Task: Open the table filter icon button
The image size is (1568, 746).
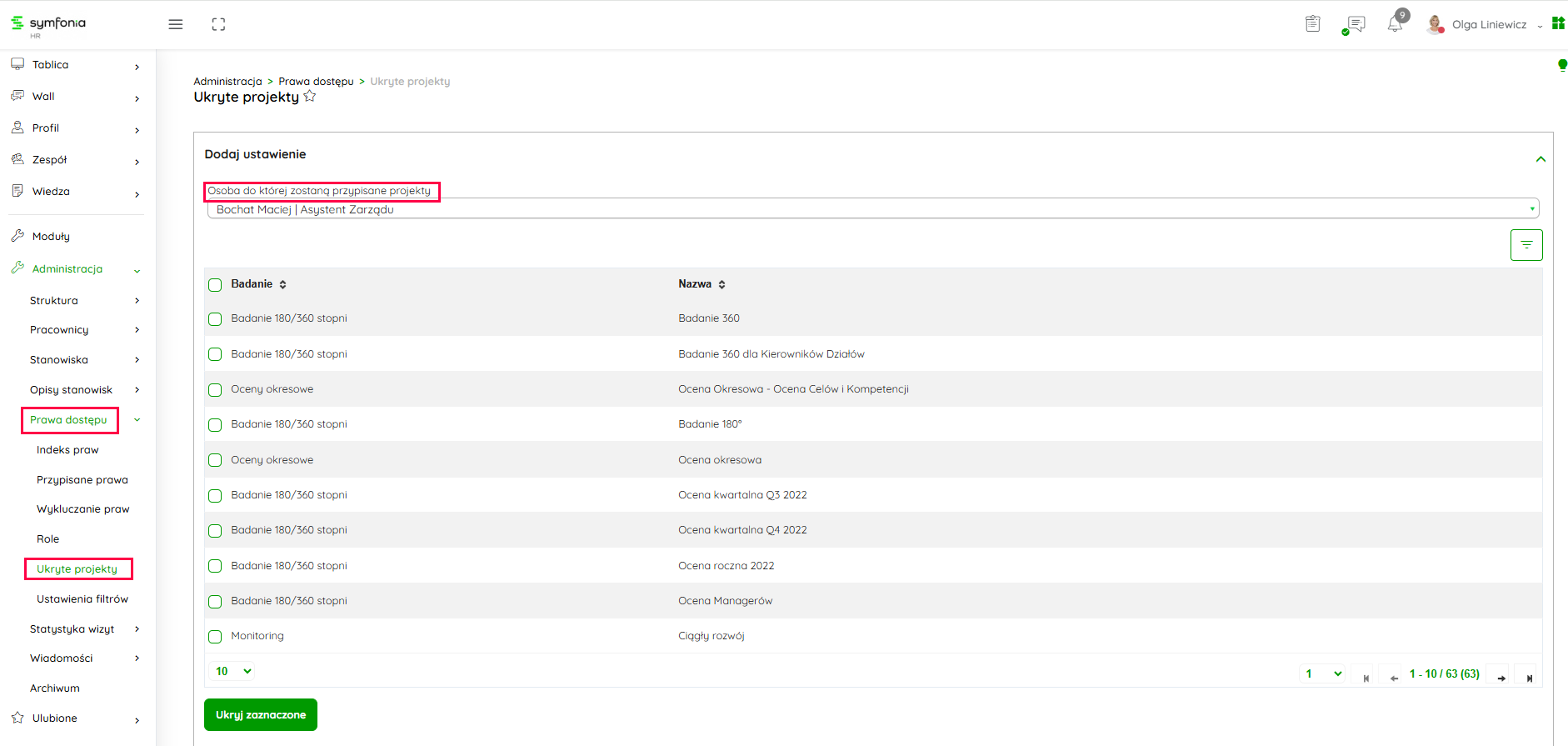Action: [x=1526, y=245]
